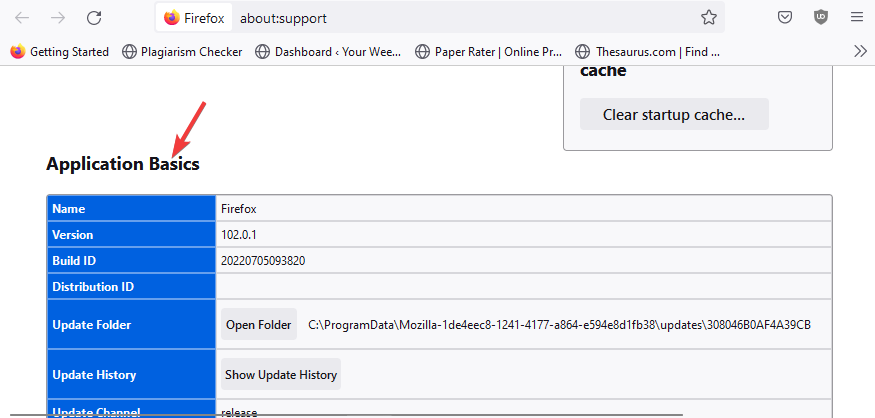The width and height of the screenshot is (875, 418).
Task: Select the Build ID value 20220705093820
Action: 263,261
